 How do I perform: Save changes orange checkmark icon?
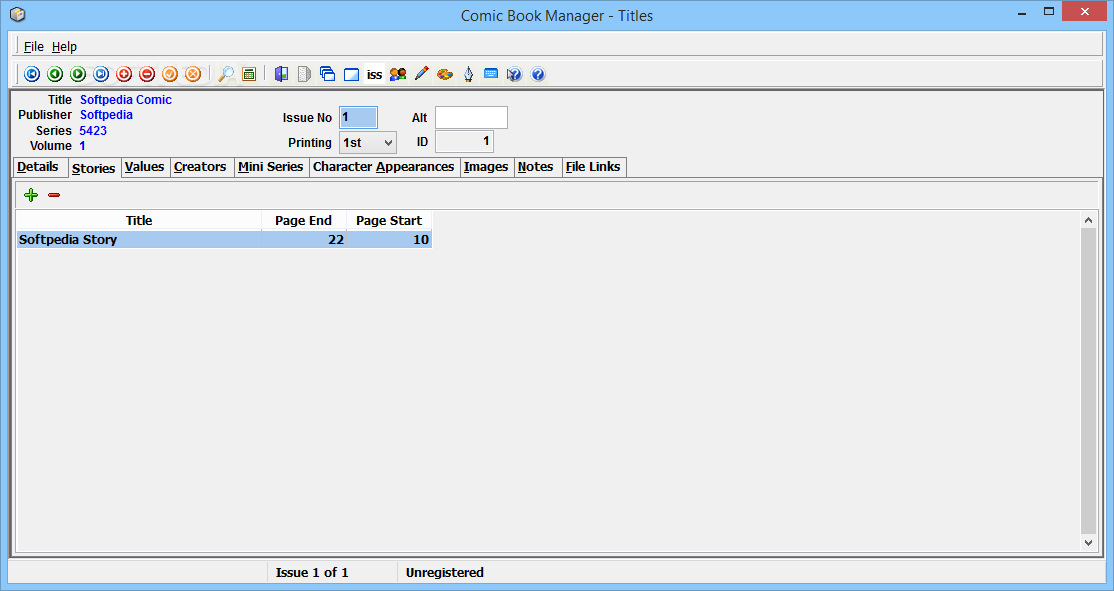coord(170,74)
